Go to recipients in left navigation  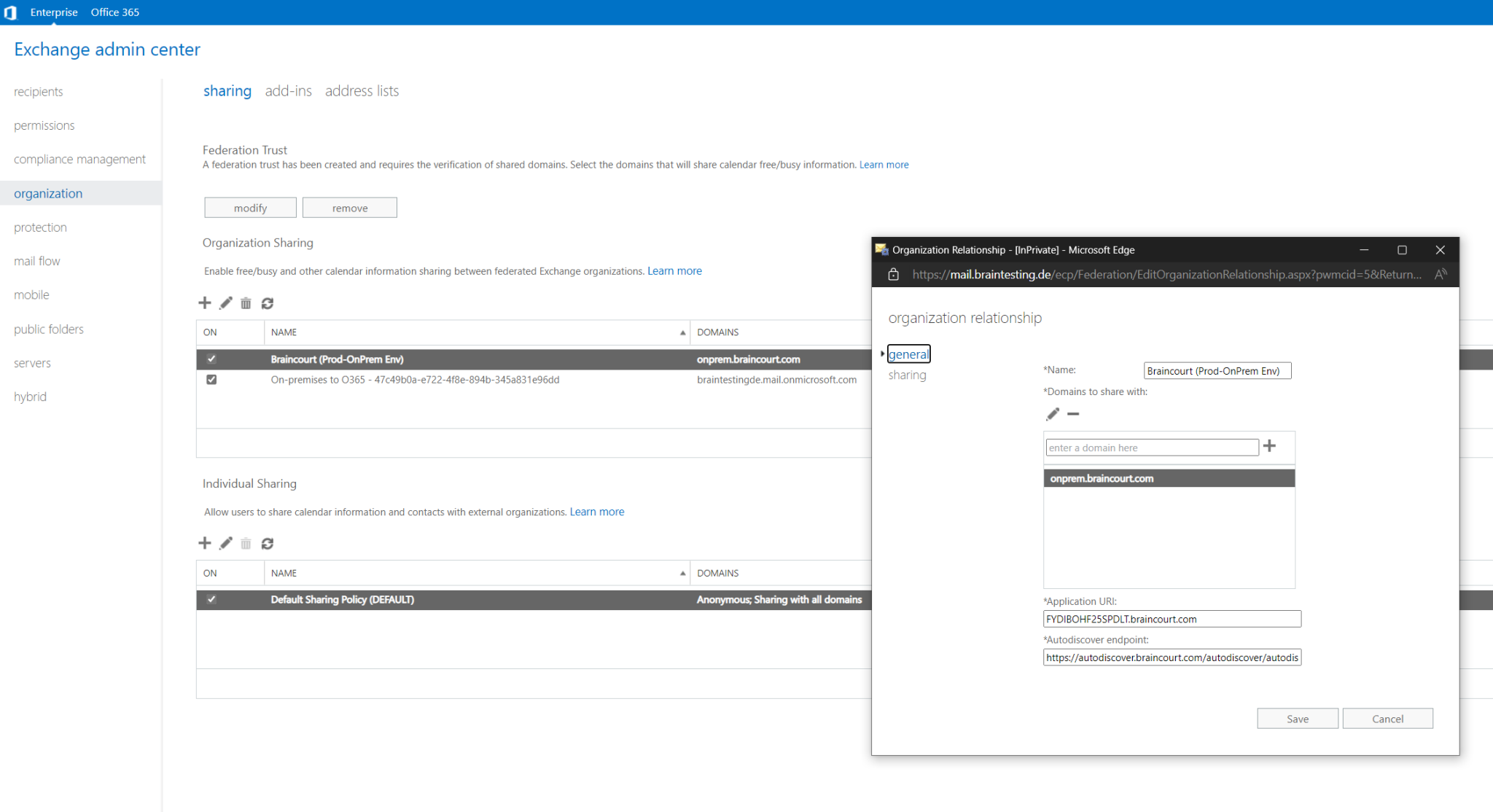click(x=39, y=92)
